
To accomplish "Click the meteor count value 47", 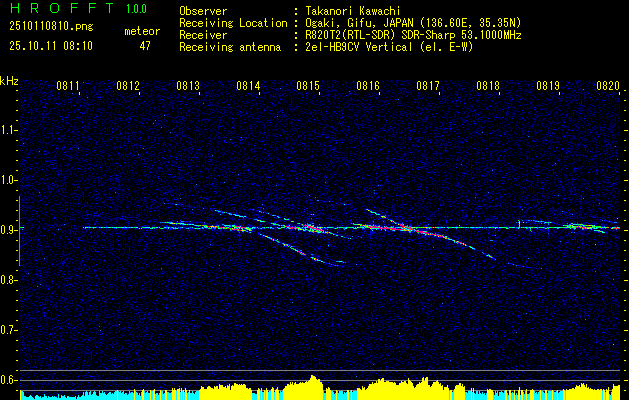I will pos(145,46).
